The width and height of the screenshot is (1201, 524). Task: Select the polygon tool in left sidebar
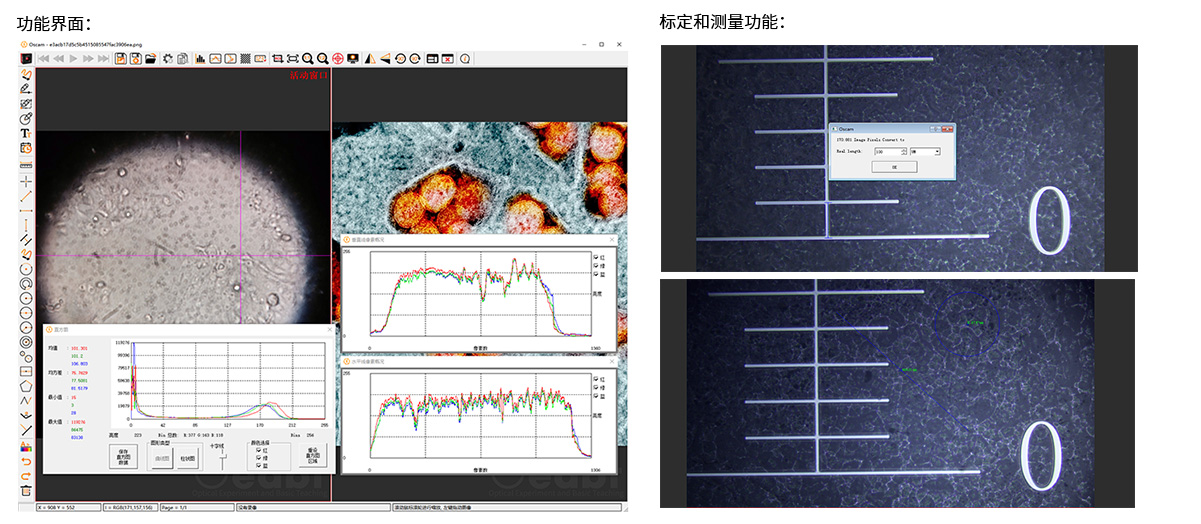pyautogui.click(x=26, y=385)
